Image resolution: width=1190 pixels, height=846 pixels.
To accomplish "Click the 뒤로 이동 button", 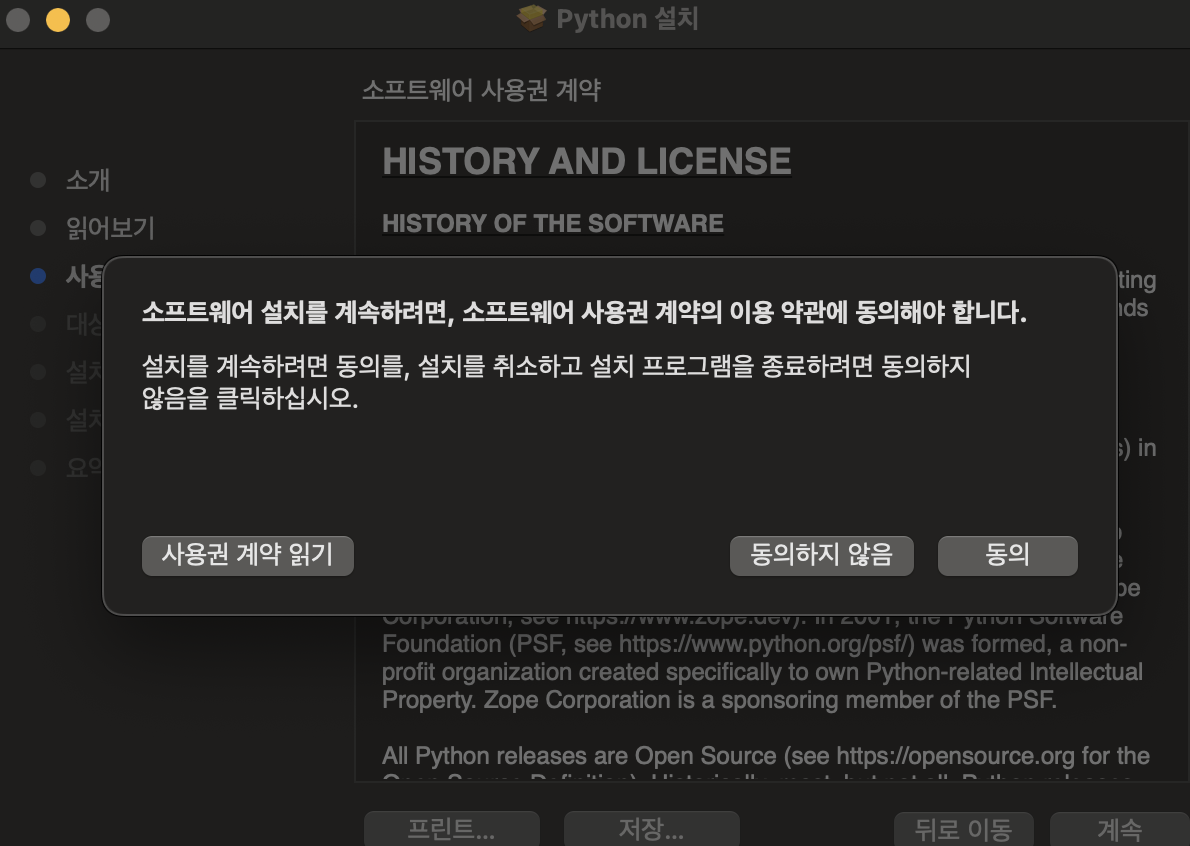I will [x=963, y=829].
